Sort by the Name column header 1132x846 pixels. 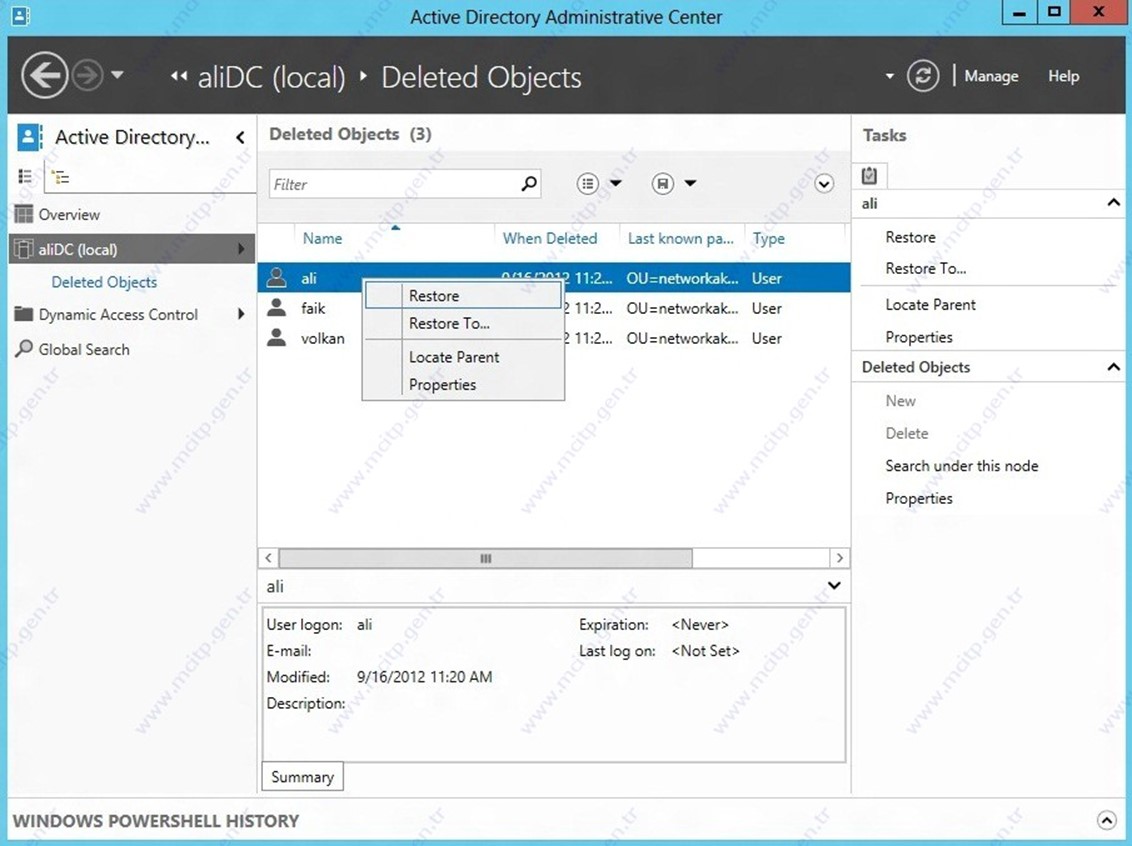[x=323, y=238]
